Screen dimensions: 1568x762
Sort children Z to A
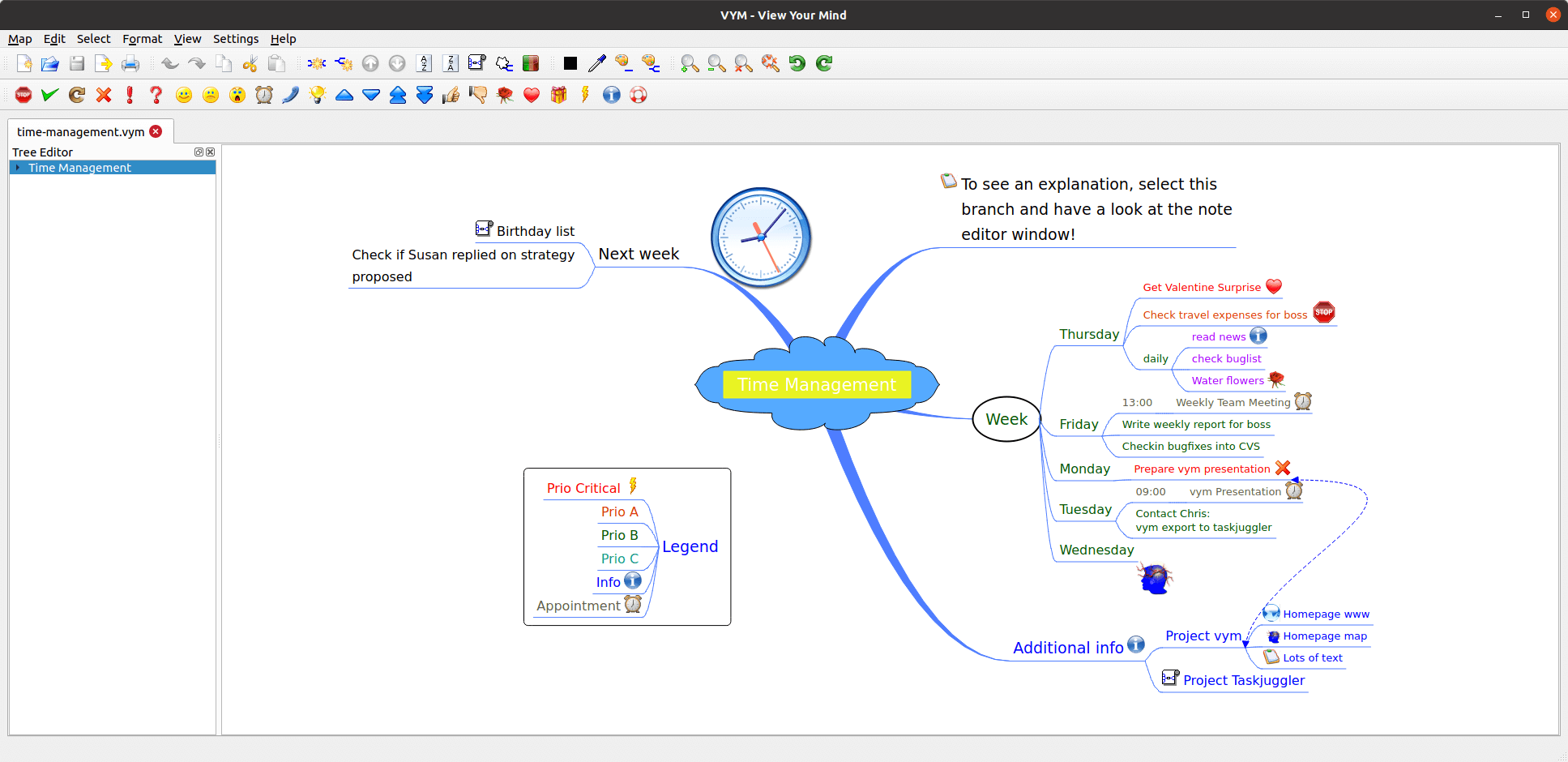click(x=451, y=63)
